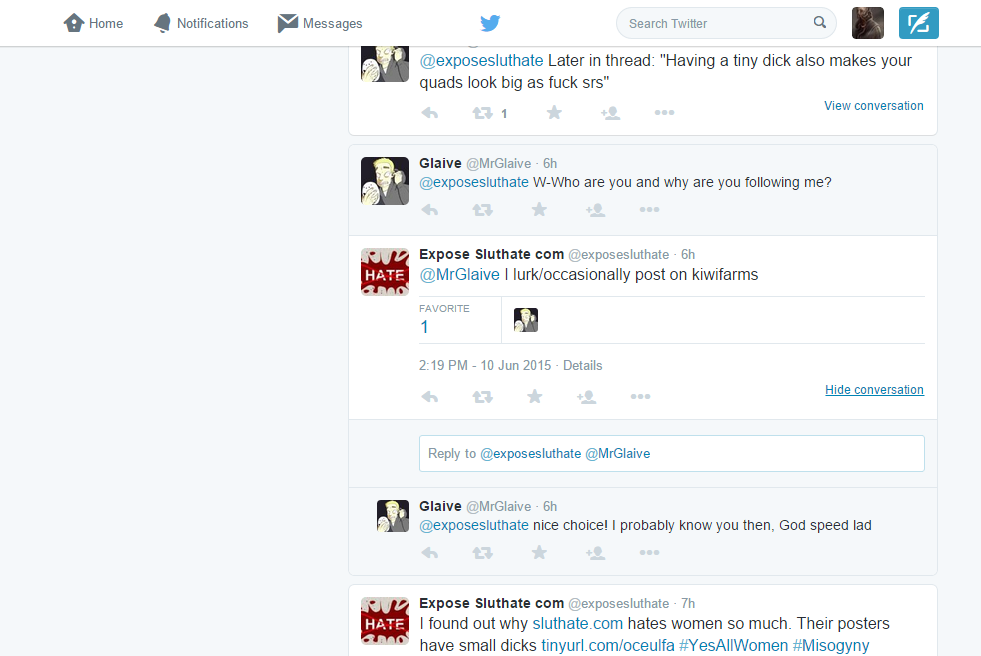
Task: Favorite the 'Later in thread' tweet
Action: [x=554, y=113]
